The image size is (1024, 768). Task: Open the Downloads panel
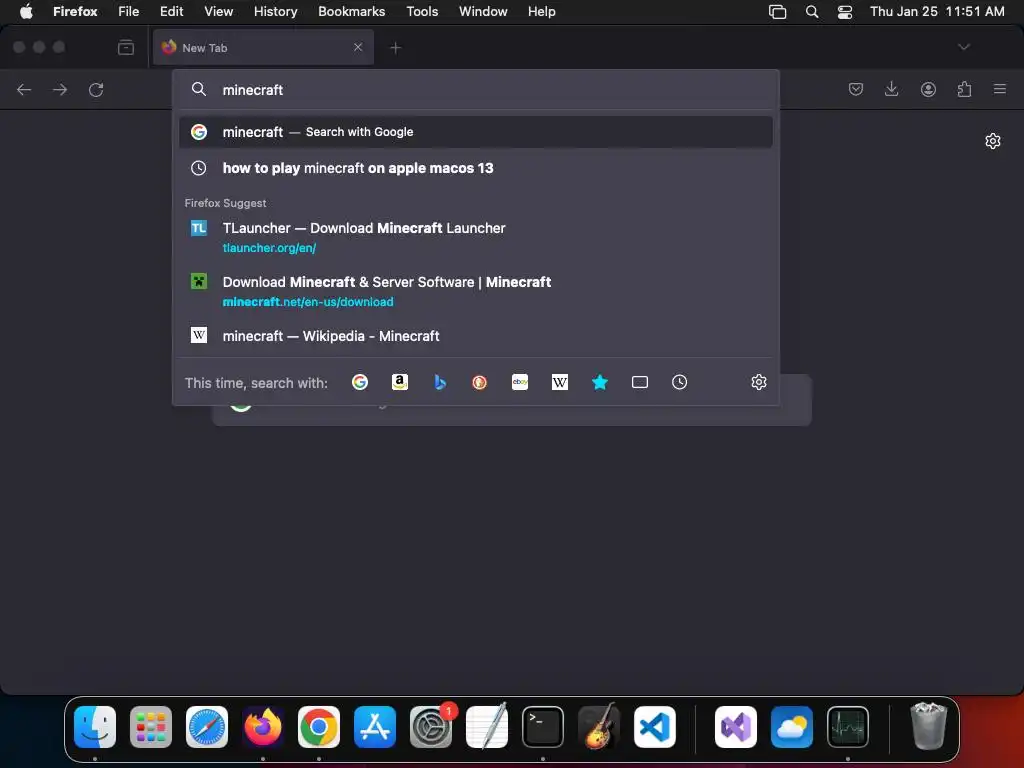tap(891, 89)
